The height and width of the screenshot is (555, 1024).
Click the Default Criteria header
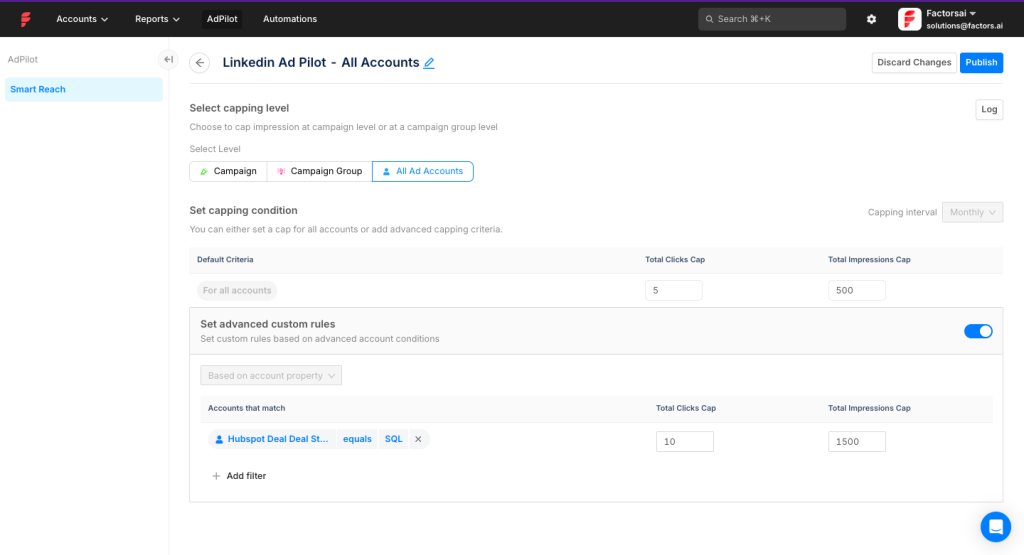tap(225, 259)
